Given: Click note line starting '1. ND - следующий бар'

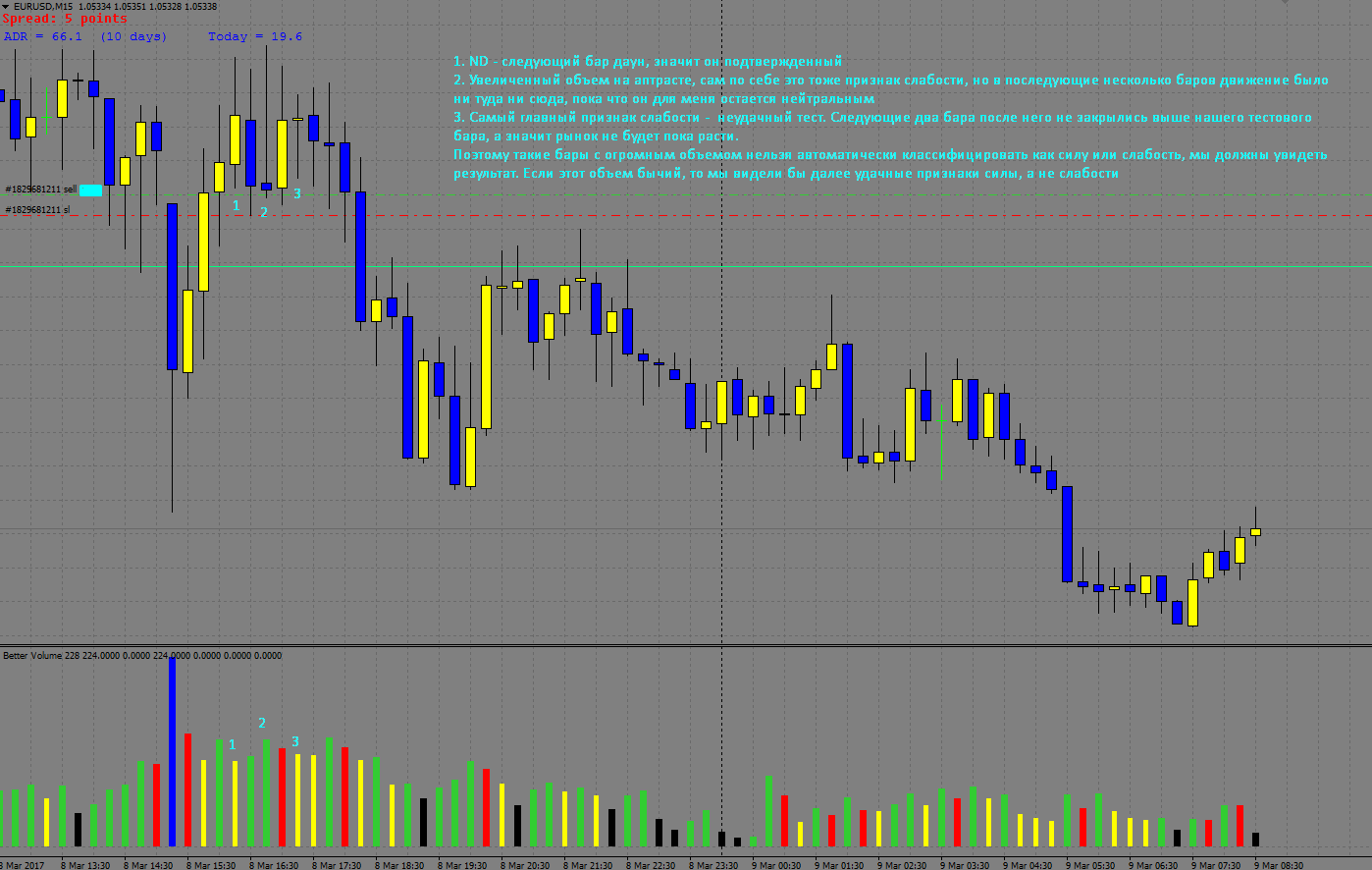Looking at the screenshot, I should coord(648,61).
